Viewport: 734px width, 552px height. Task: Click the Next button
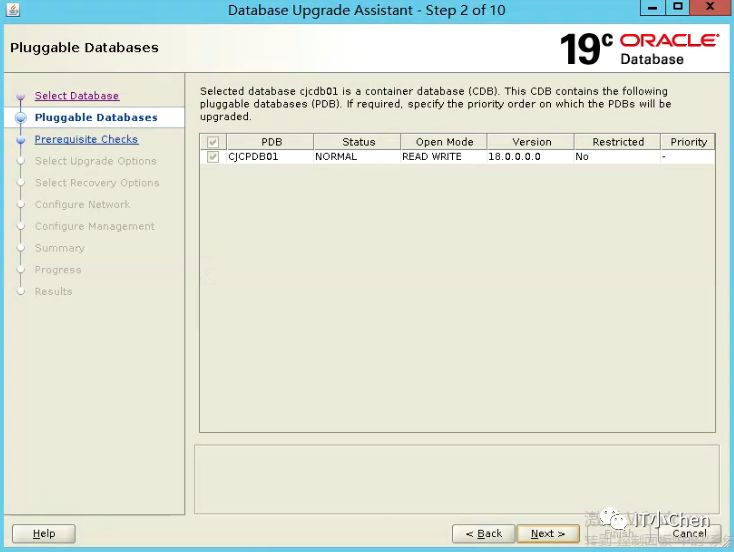[x=548, y=533]
